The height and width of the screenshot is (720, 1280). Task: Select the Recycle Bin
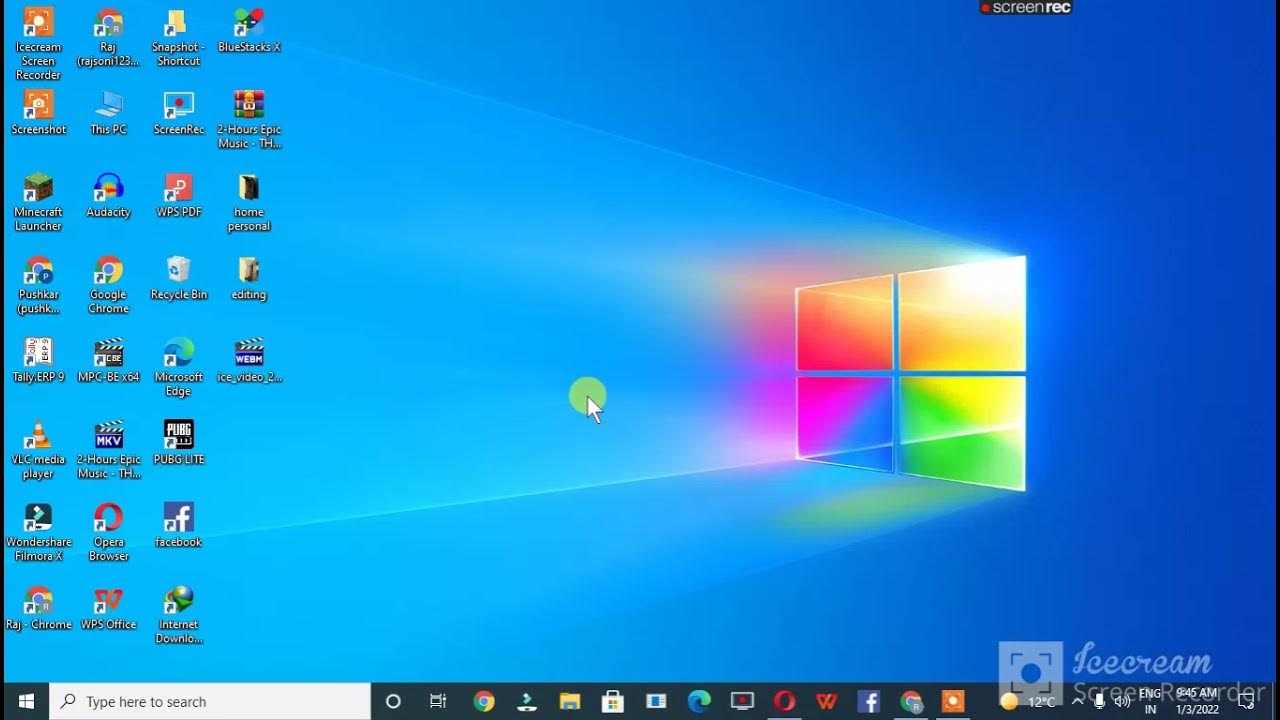point(178,277)
